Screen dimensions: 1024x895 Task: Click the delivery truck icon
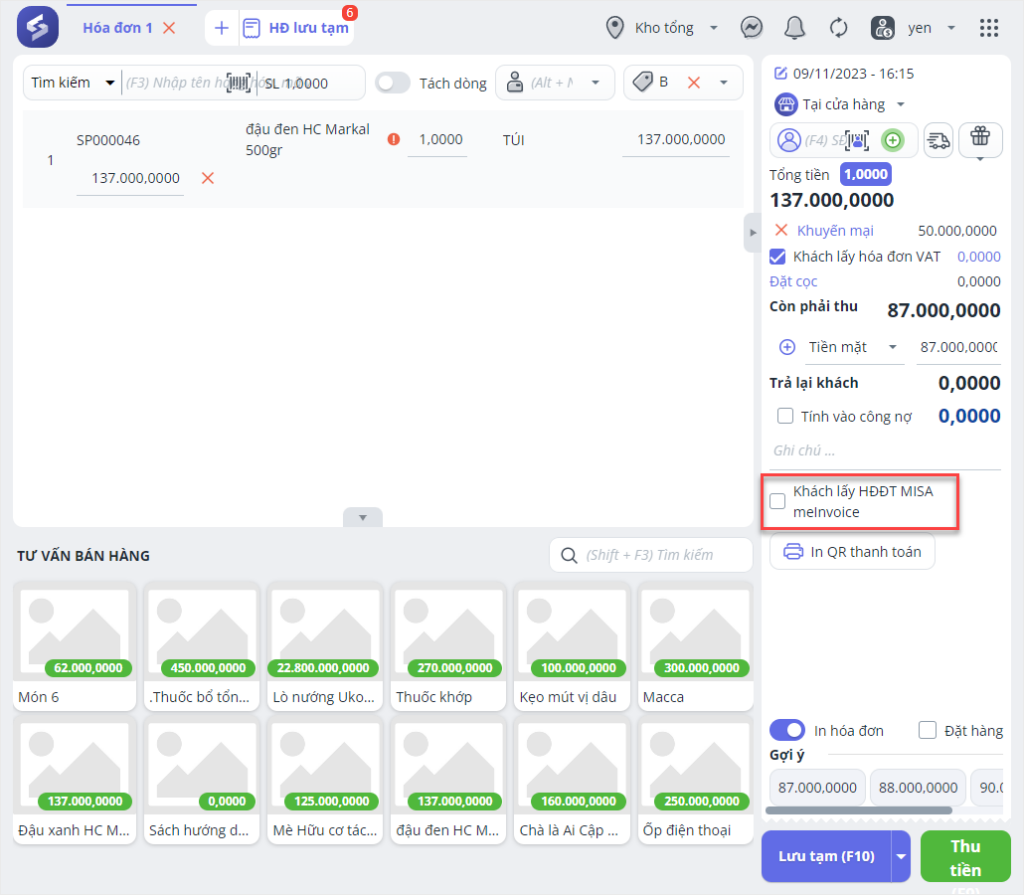(x=938, y=140)
